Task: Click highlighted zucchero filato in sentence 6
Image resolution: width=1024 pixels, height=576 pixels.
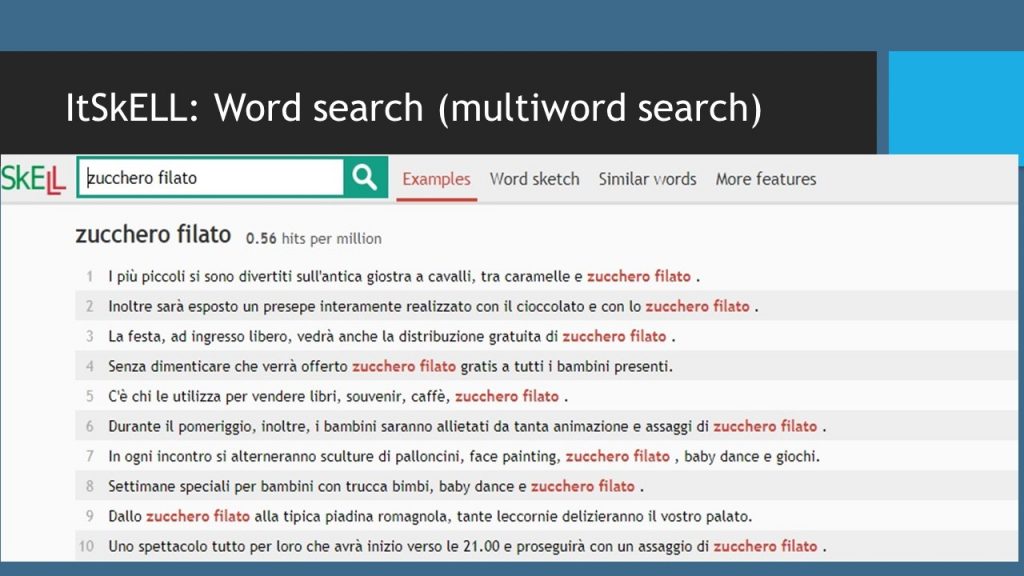Action: click(765, 426)
